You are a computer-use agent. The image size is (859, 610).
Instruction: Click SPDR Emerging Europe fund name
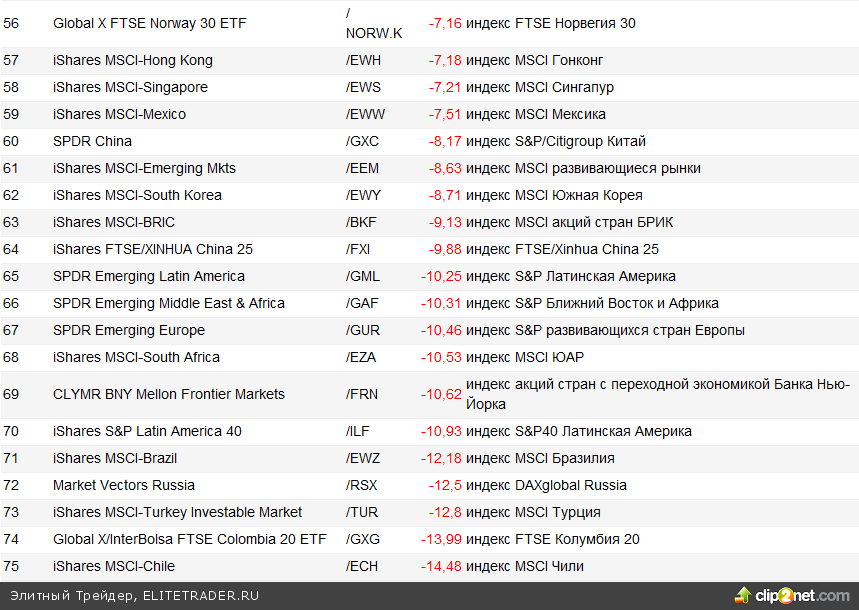[128, 330]
